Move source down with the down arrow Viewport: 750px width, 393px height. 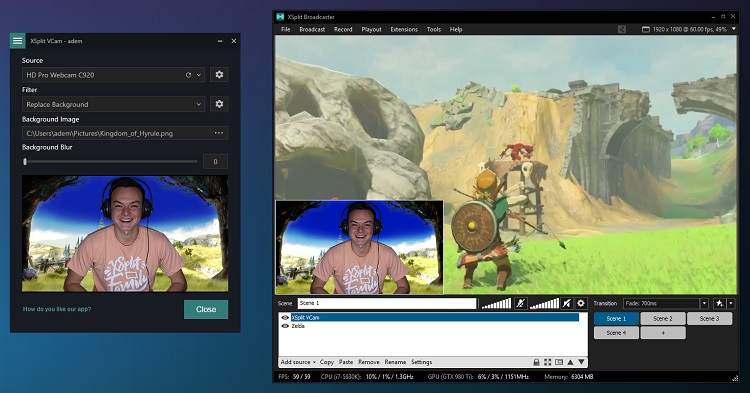pyautogui.click(x=581, y=362)
